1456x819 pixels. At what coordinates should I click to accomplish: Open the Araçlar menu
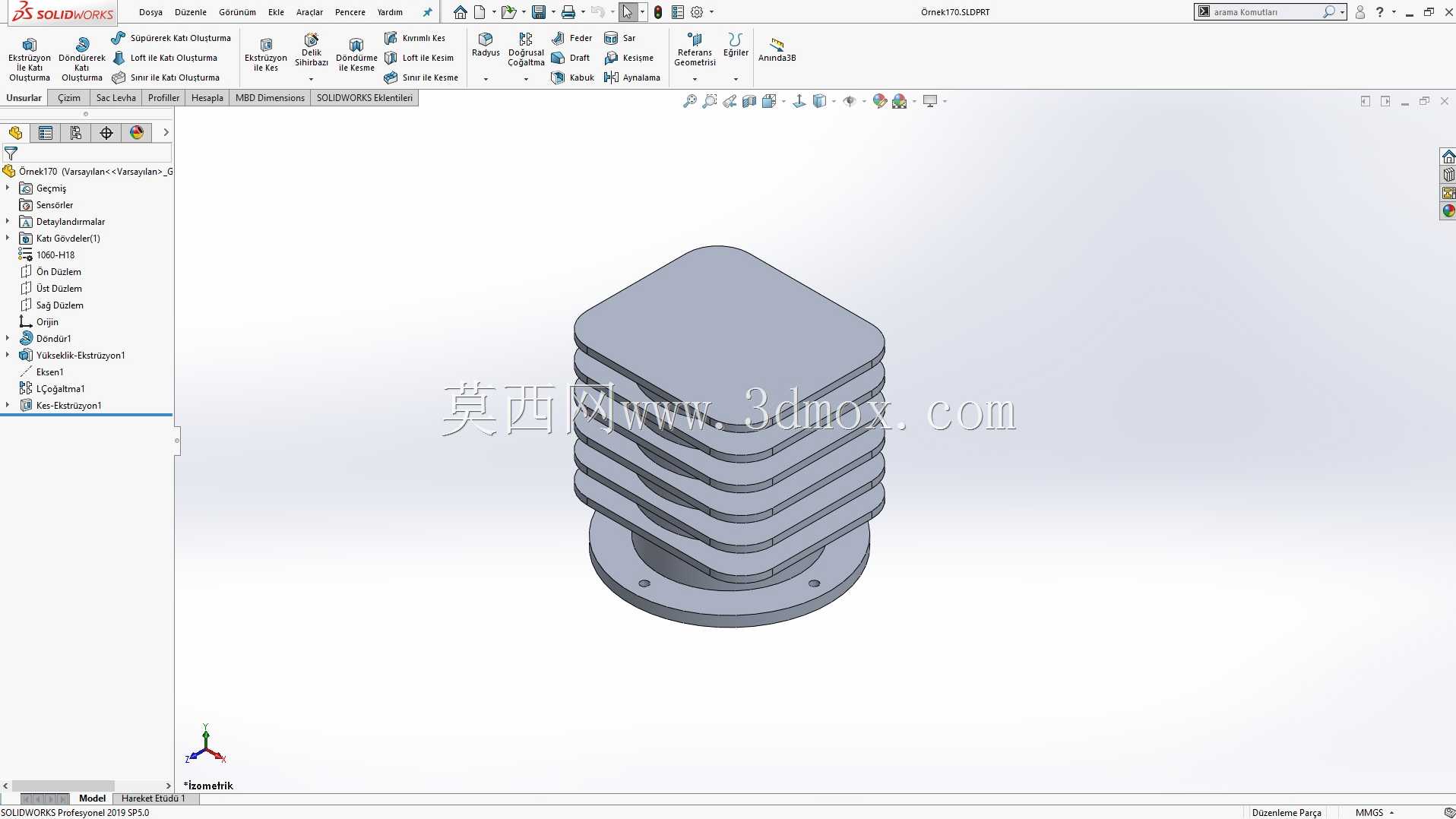pos(309,12)
